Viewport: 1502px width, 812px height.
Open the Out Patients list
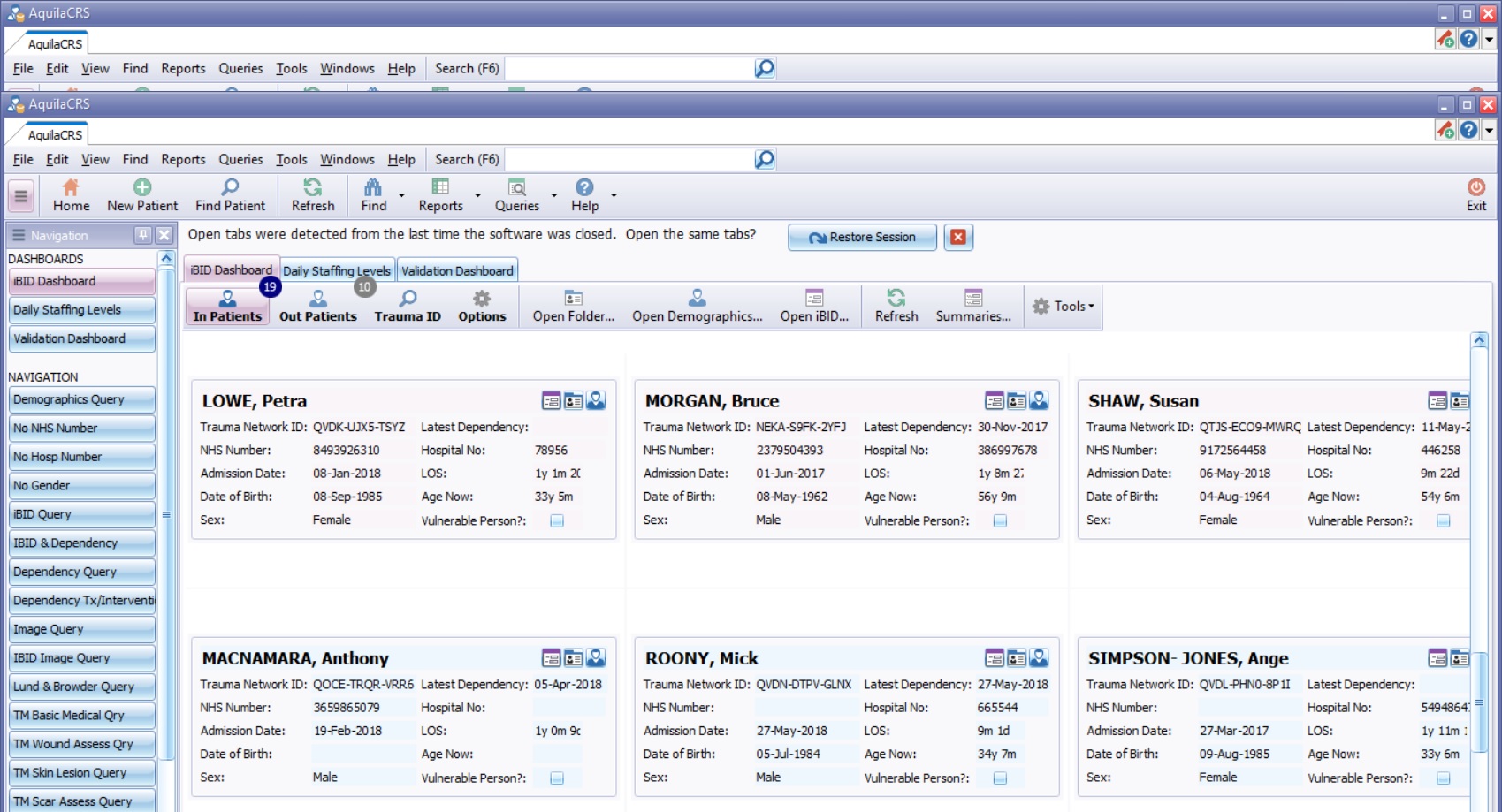[x=317, y=306]
